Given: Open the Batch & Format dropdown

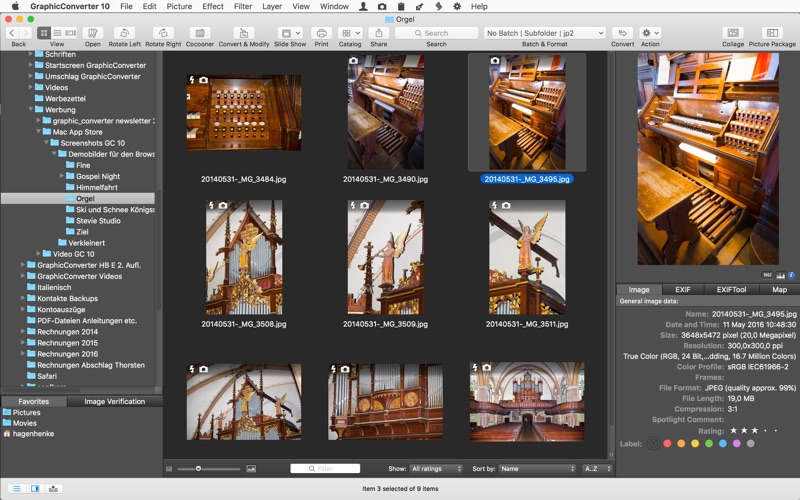Looking at the screenshot, I should pos(544,33).
